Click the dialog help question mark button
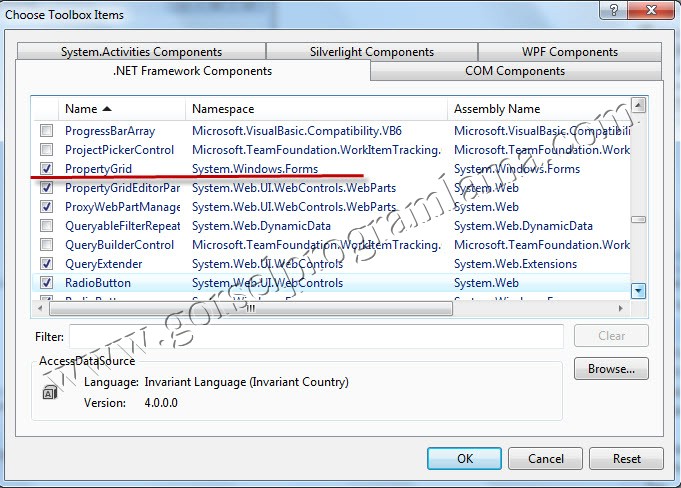Viewport: 681px width, 488px height. click(x=608, y=9)
